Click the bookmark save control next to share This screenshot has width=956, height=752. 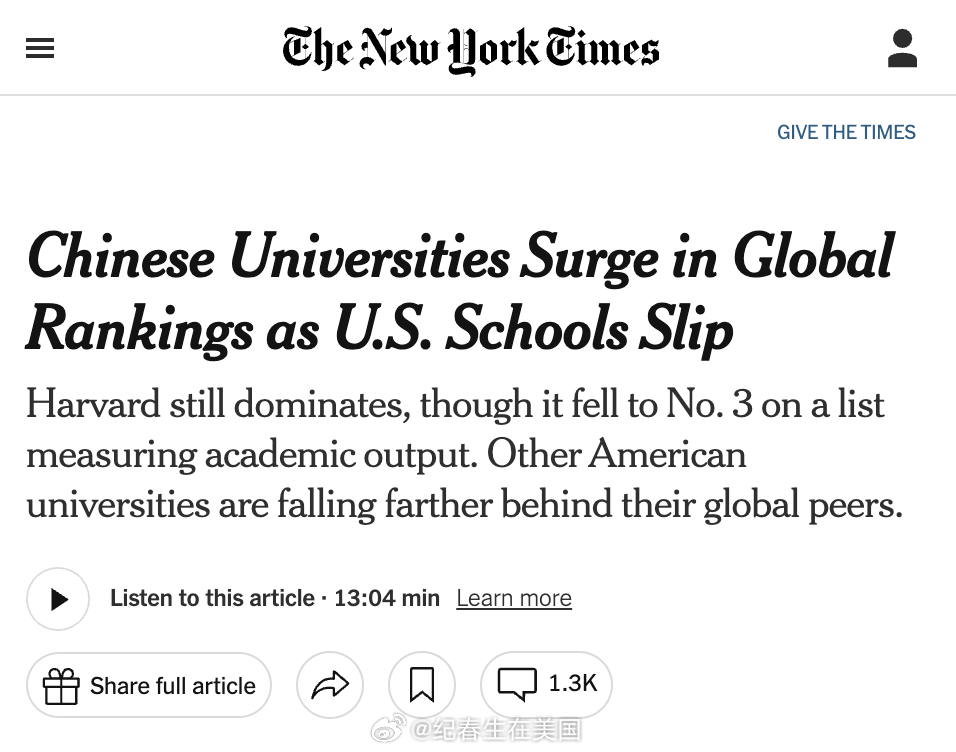(422, 685)
